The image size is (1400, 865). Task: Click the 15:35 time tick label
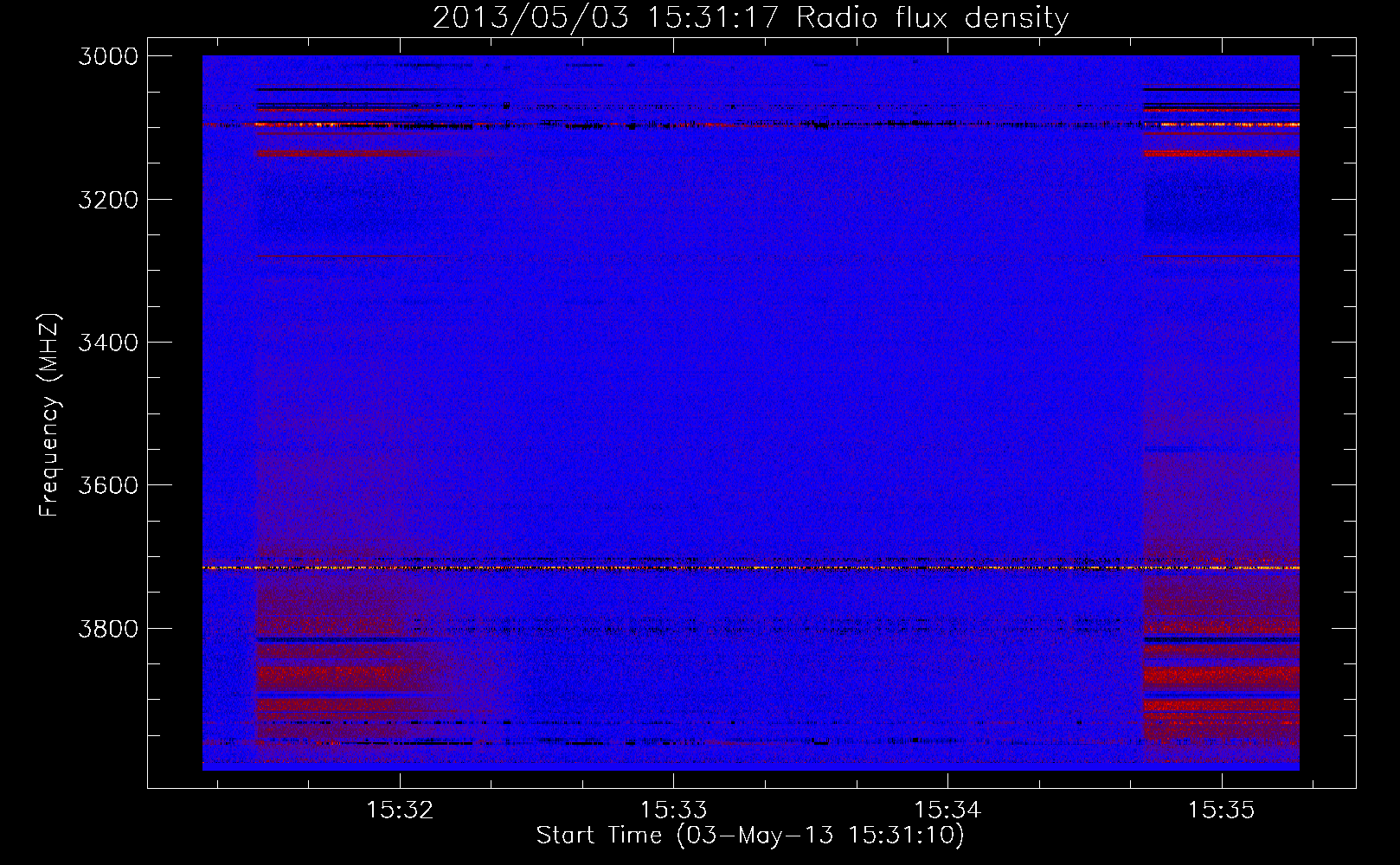pyautogui.click(x=1221, y=810)
